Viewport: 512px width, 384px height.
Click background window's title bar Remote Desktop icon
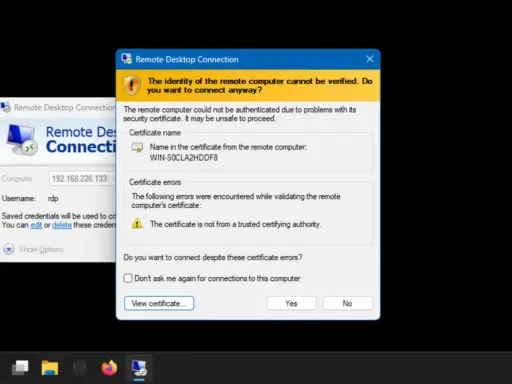pos(6,107)
